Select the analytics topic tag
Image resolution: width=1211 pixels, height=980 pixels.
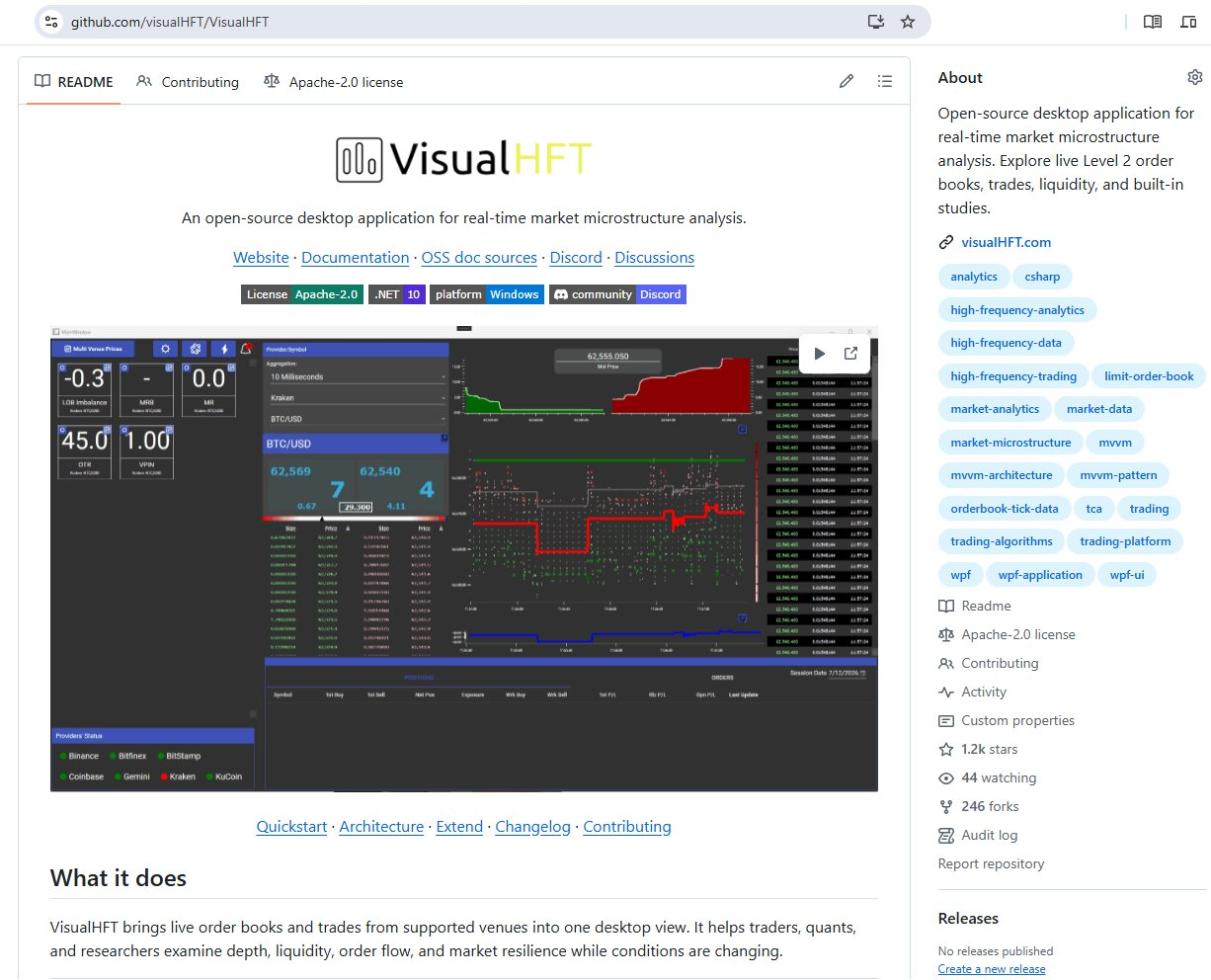click(x=974, y=277)
